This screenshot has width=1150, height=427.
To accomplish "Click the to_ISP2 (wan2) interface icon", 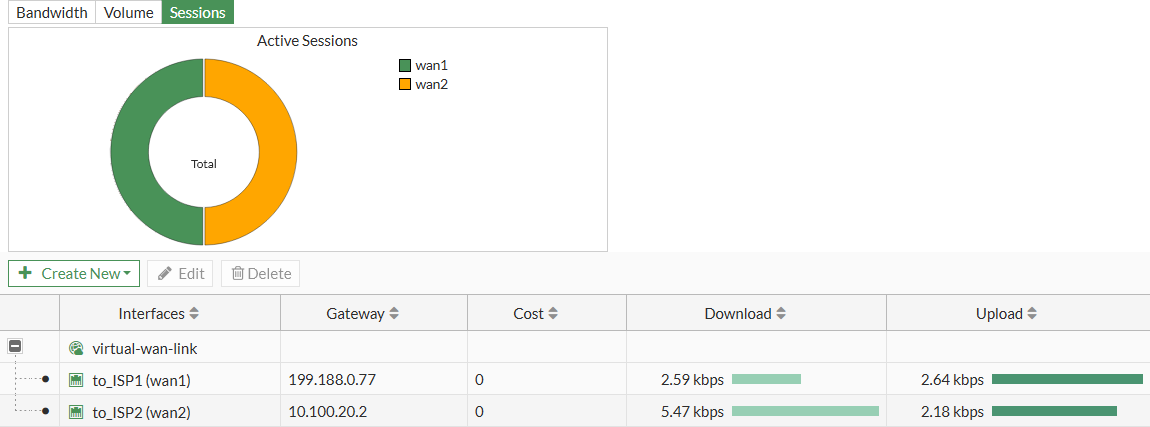I will pos(76,412).
